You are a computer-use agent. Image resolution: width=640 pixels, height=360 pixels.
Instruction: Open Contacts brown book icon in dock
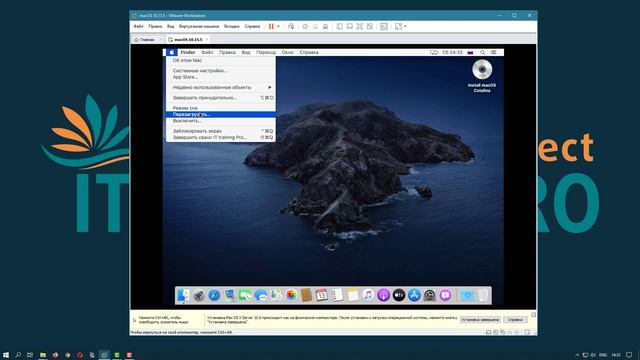click(307, 295)
